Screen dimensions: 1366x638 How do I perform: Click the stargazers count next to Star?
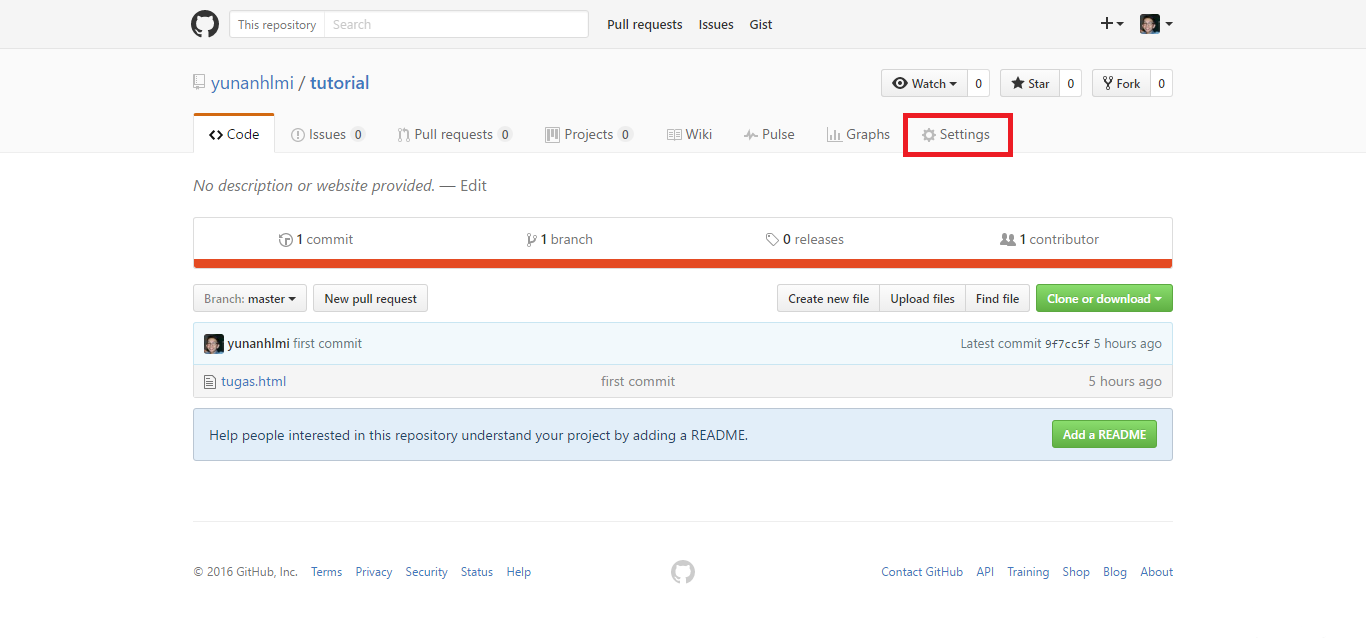coord(1071,83)
